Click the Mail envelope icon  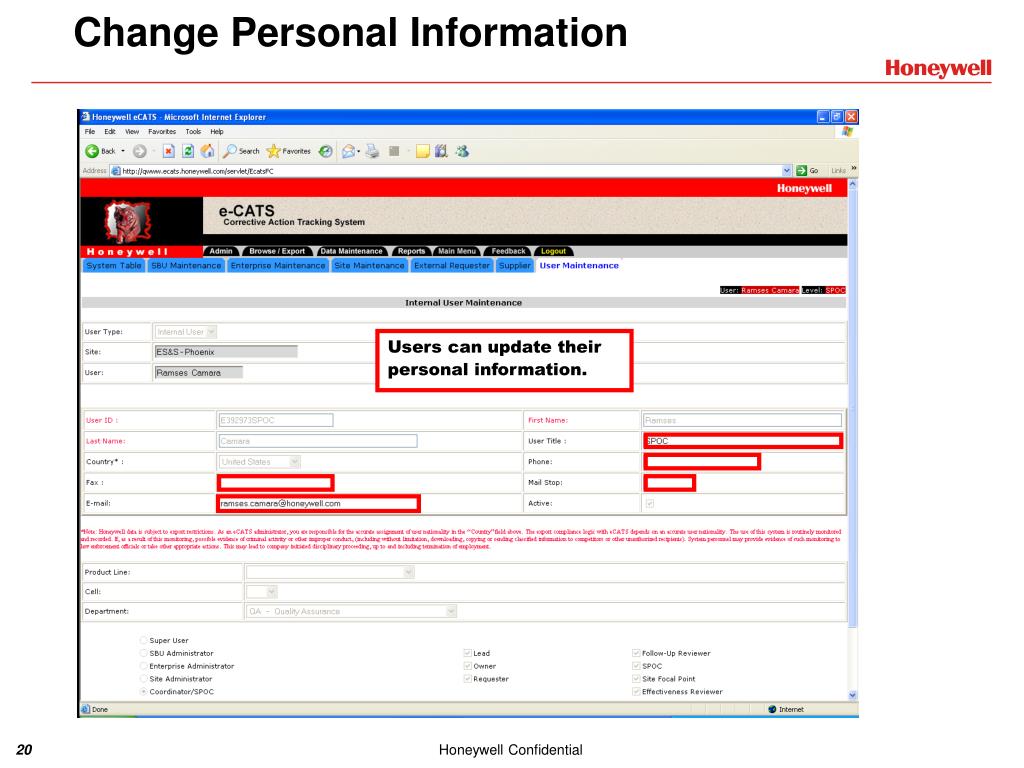tap(349, 152)
